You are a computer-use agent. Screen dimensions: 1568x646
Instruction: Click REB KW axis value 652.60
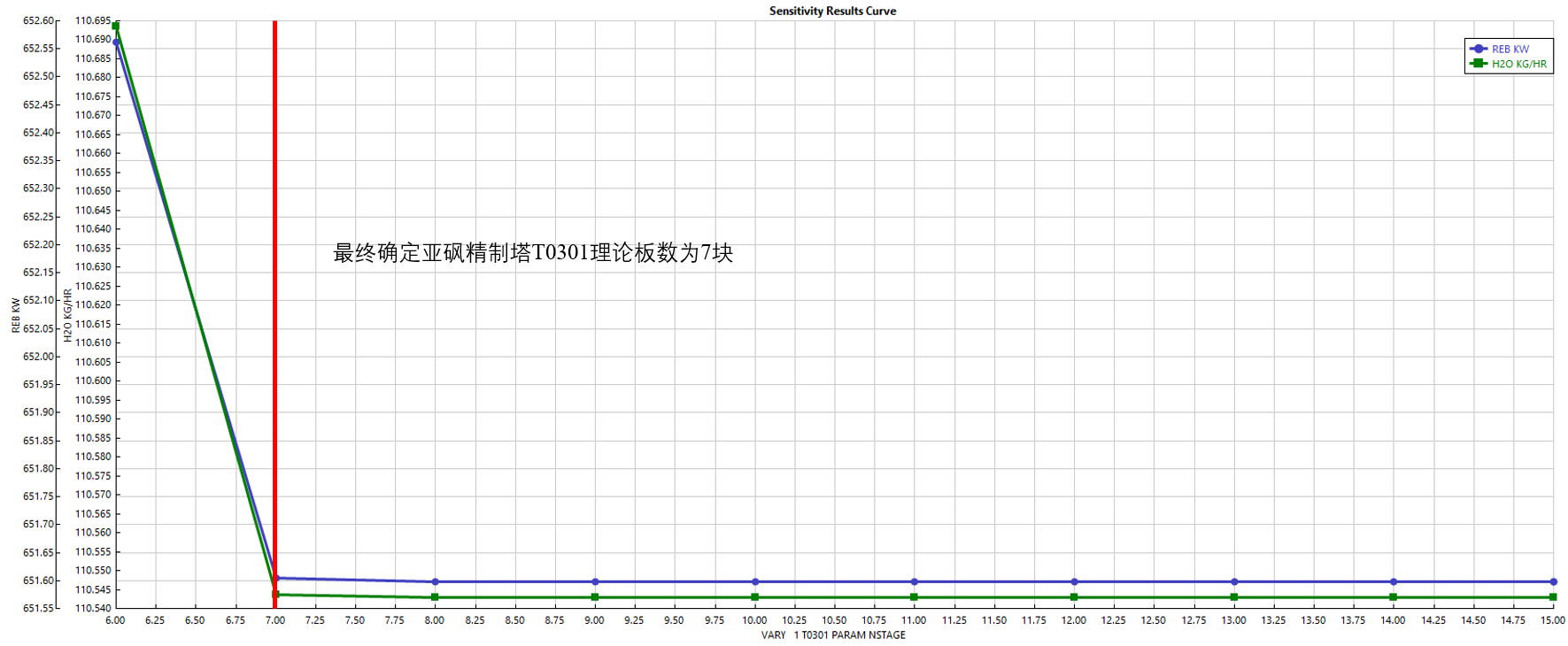(38, 20)
